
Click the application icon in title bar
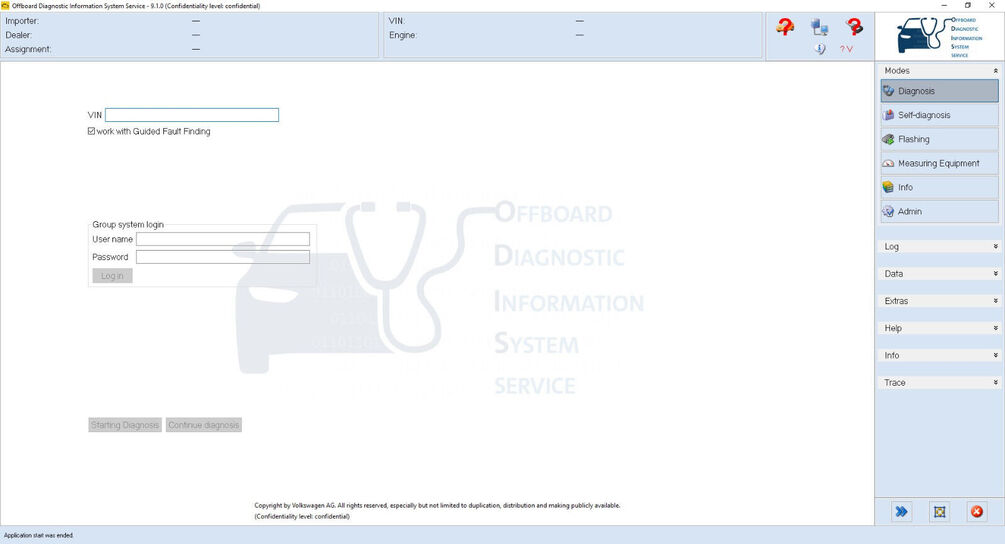click(x=5, y=5)
